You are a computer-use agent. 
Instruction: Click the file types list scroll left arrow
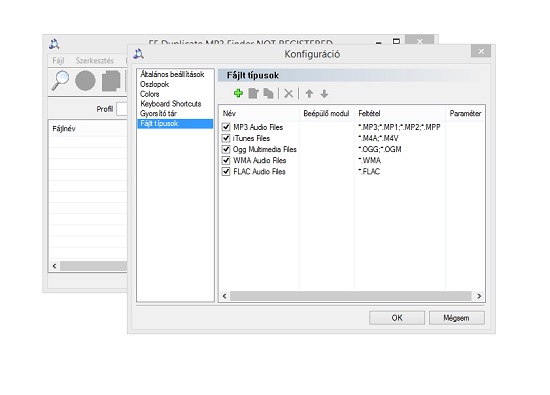click(224, 296)
